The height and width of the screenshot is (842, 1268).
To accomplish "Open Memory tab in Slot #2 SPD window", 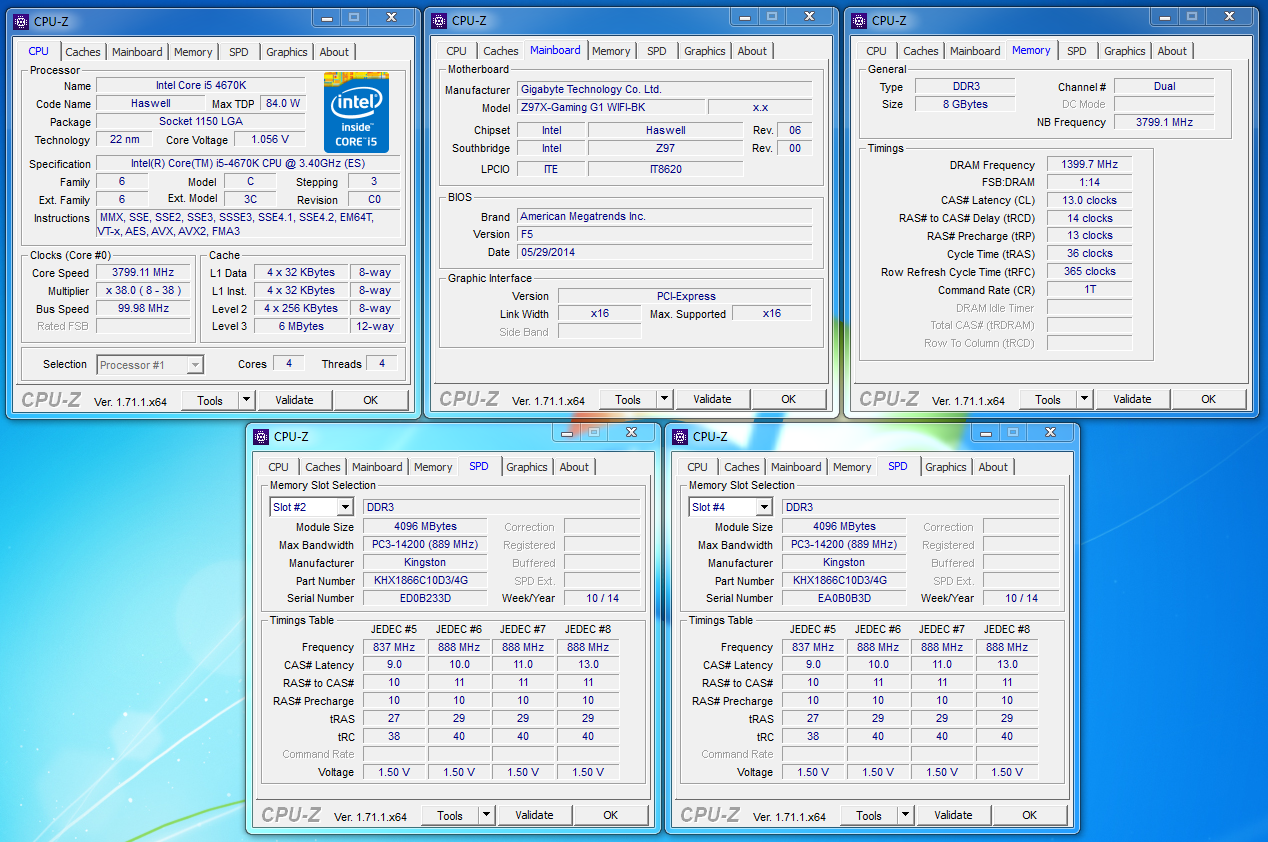I will point(433,467).
